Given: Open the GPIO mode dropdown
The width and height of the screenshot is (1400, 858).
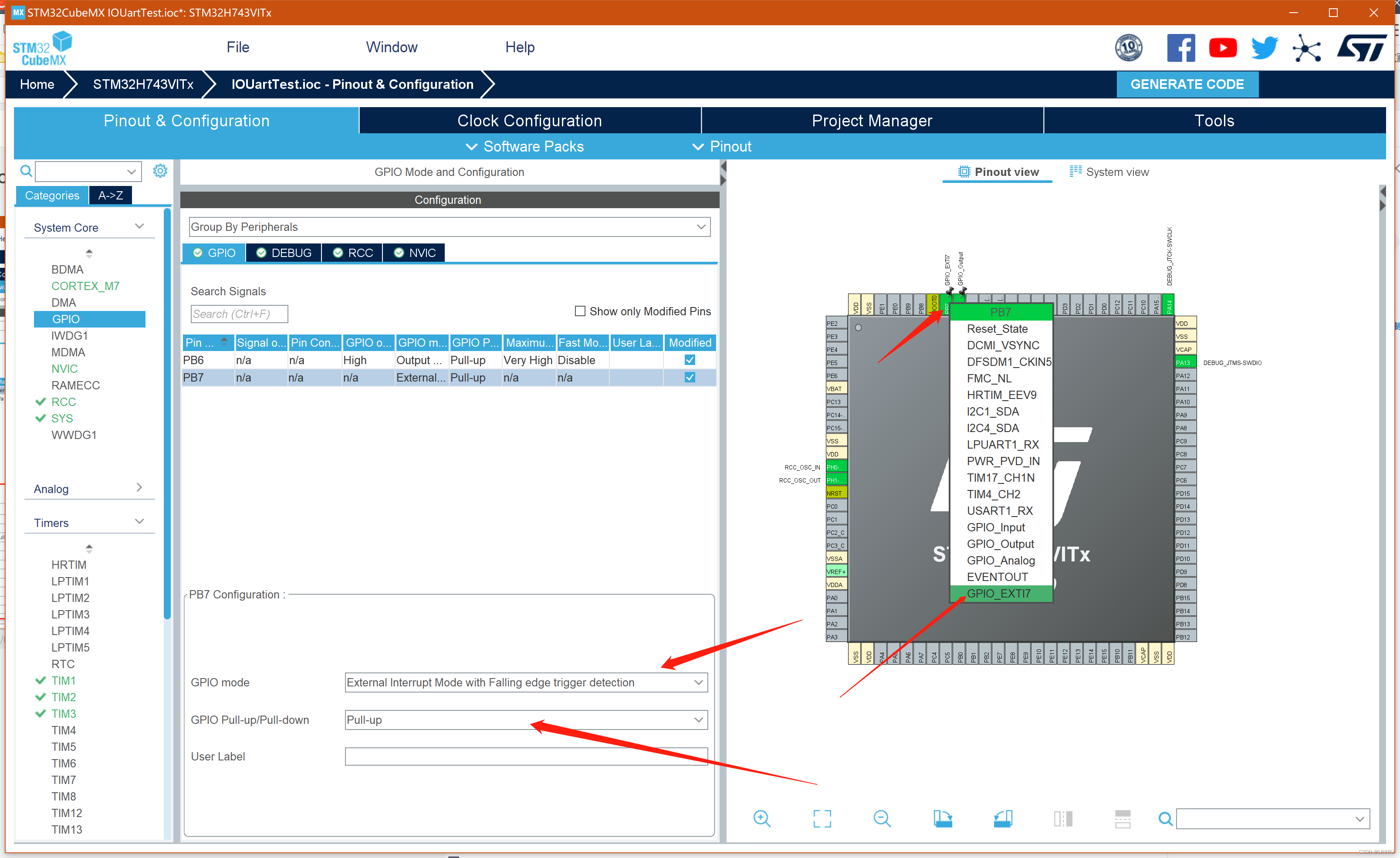Looking at the screenshot, I should [526, 682].
